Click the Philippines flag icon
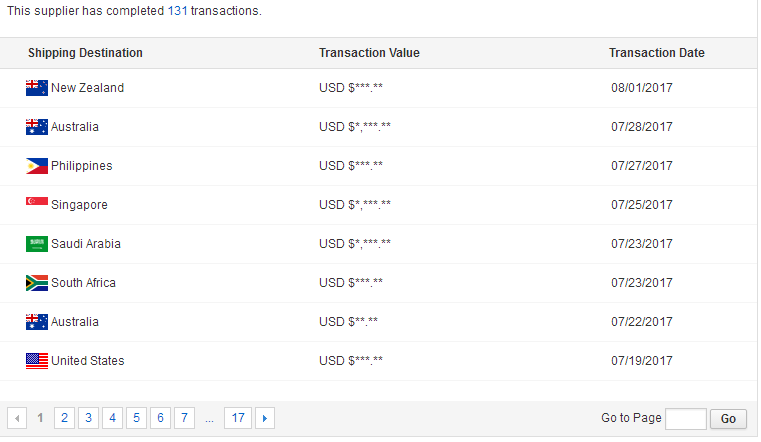This screenshot has height=442, width=761. (37, 166)
